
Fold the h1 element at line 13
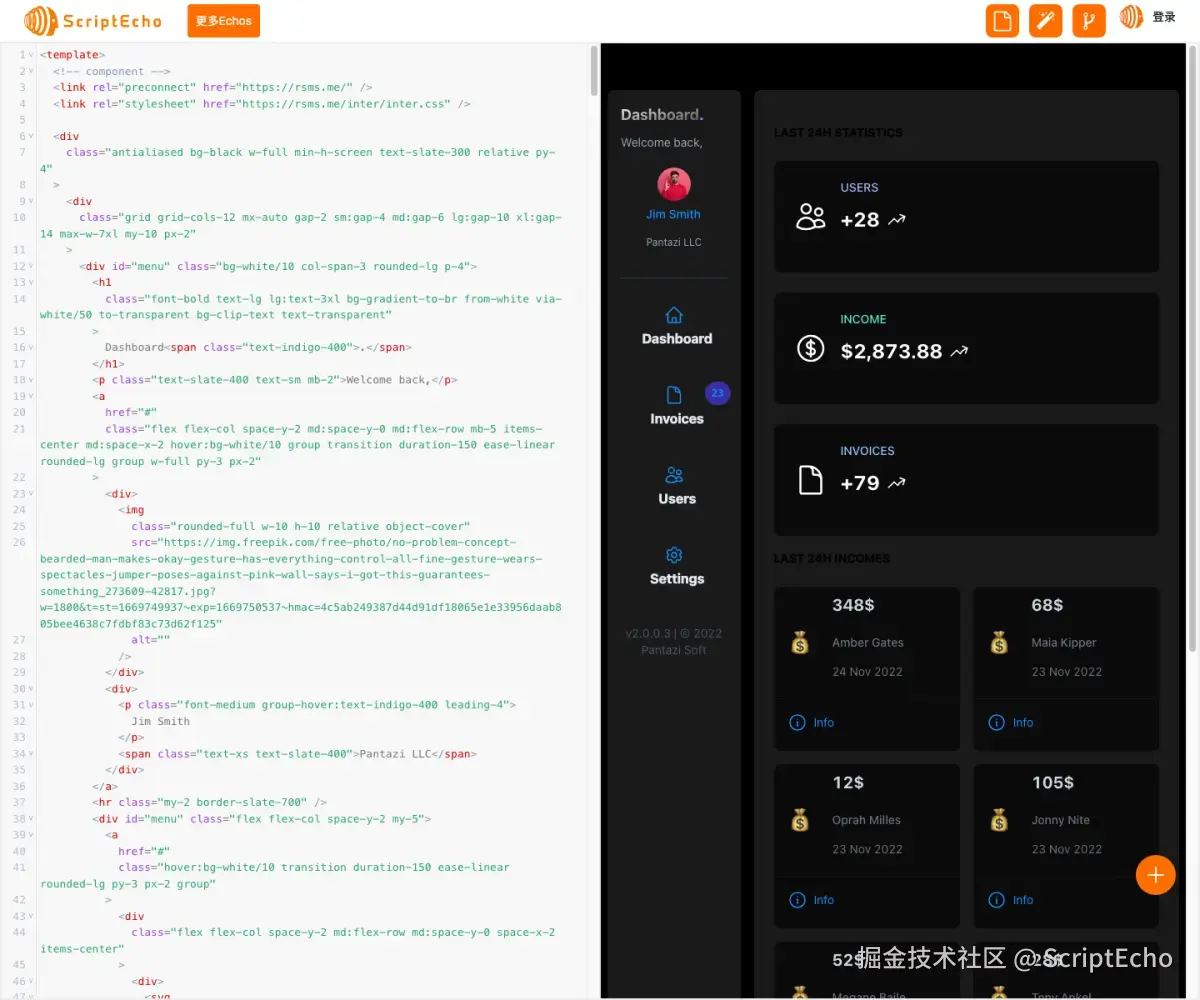coord(32,282)
